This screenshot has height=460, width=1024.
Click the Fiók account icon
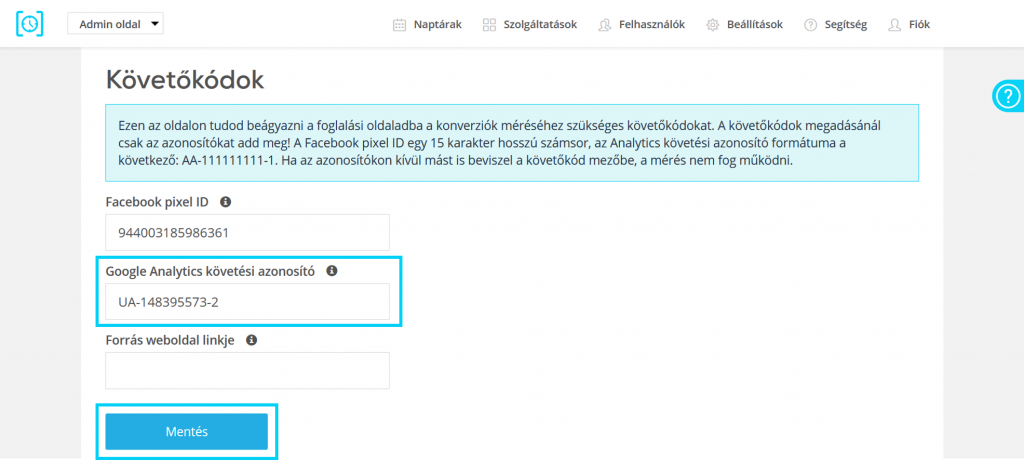[x=895, y=25]
